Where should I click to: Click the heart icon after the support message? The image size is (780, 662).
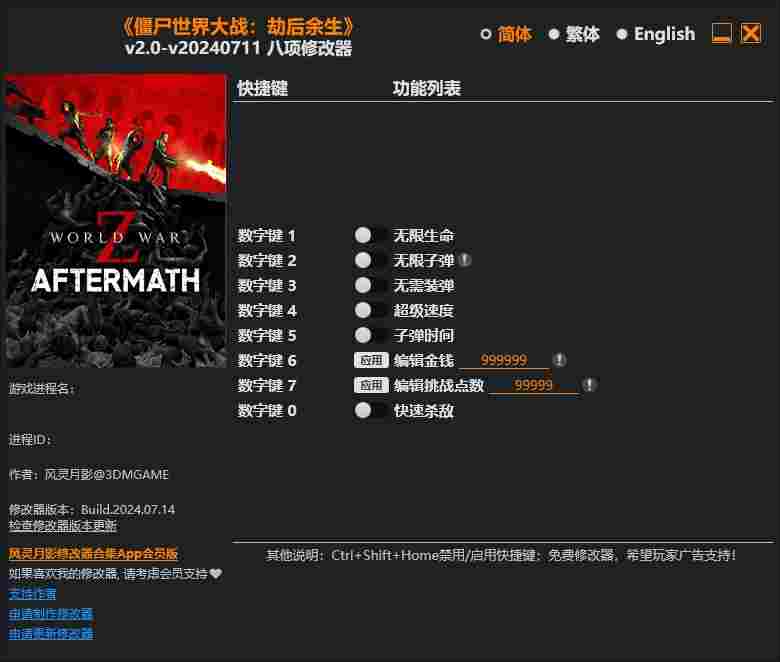click(216, 574)
